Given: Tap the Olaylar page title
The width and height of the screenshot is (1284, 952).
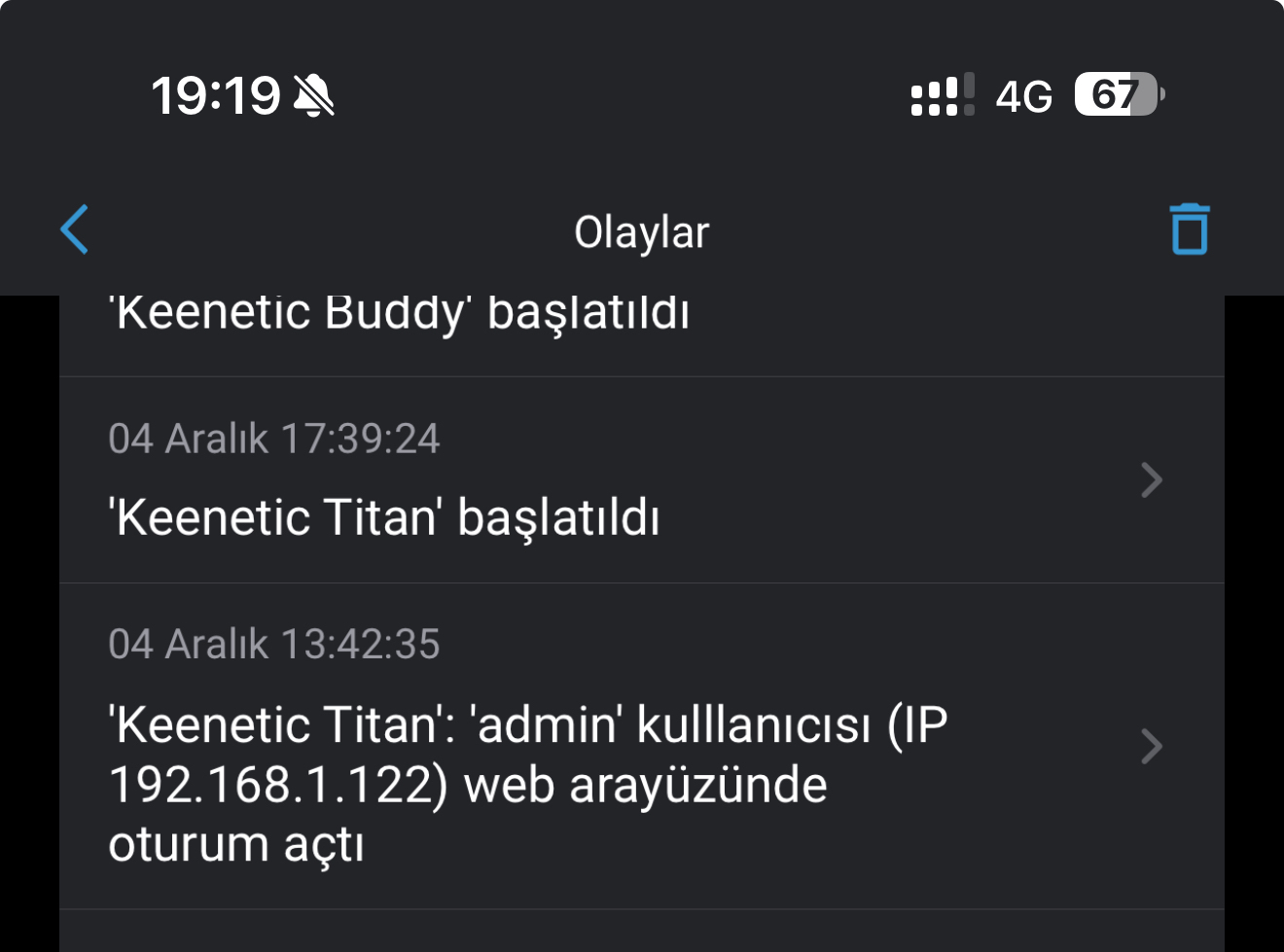Looking at the screenshot, I should 641,232.
